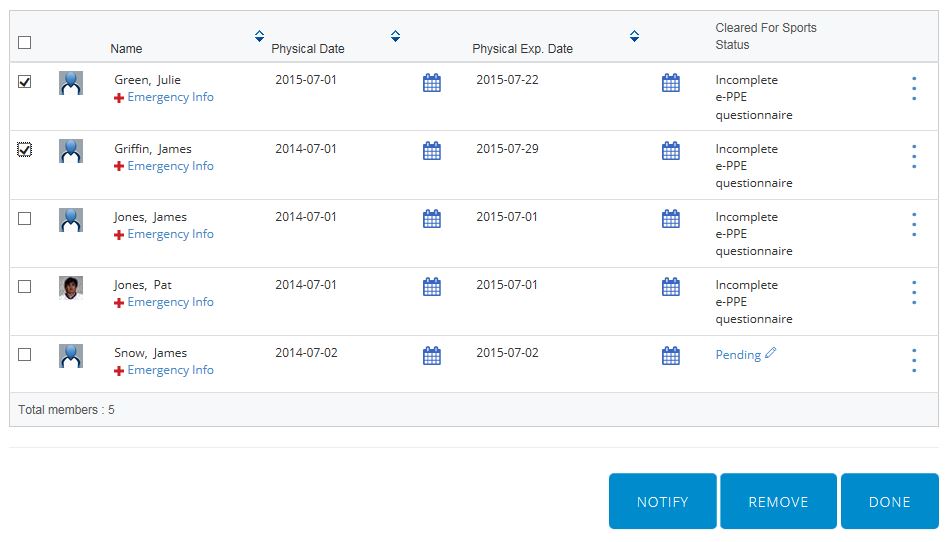Click Pat Jones's profile photo

click(x=71, y=288)
